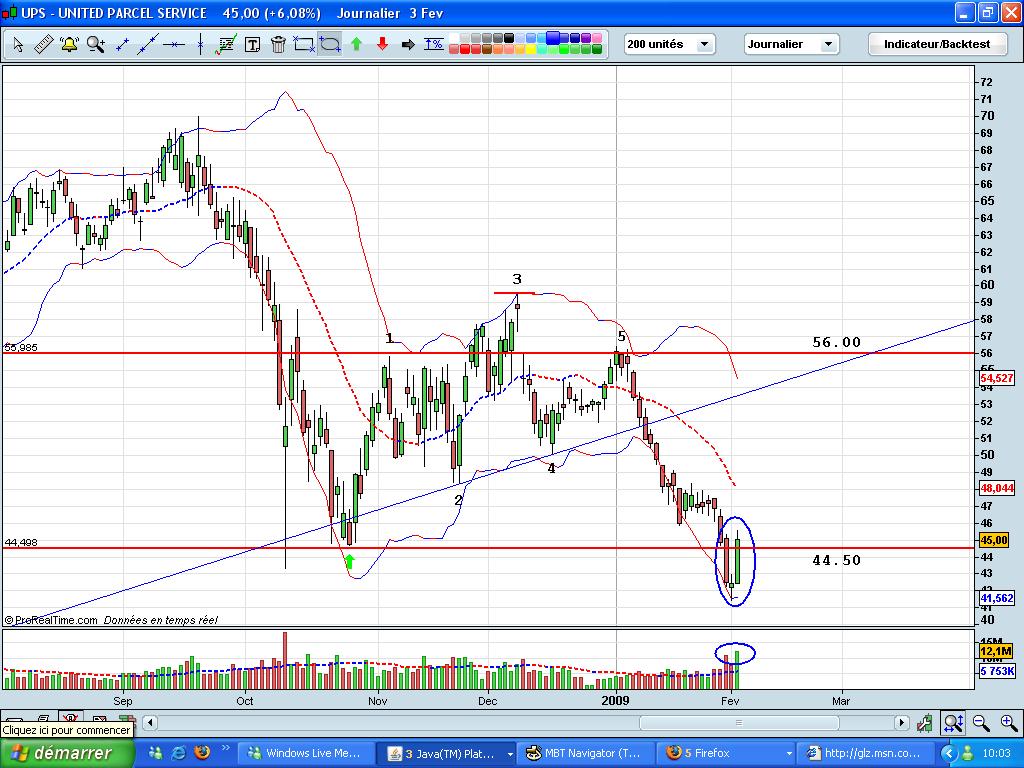Click the system clock showing 10:03
1024x768 pixels.
tap(997, 753)
